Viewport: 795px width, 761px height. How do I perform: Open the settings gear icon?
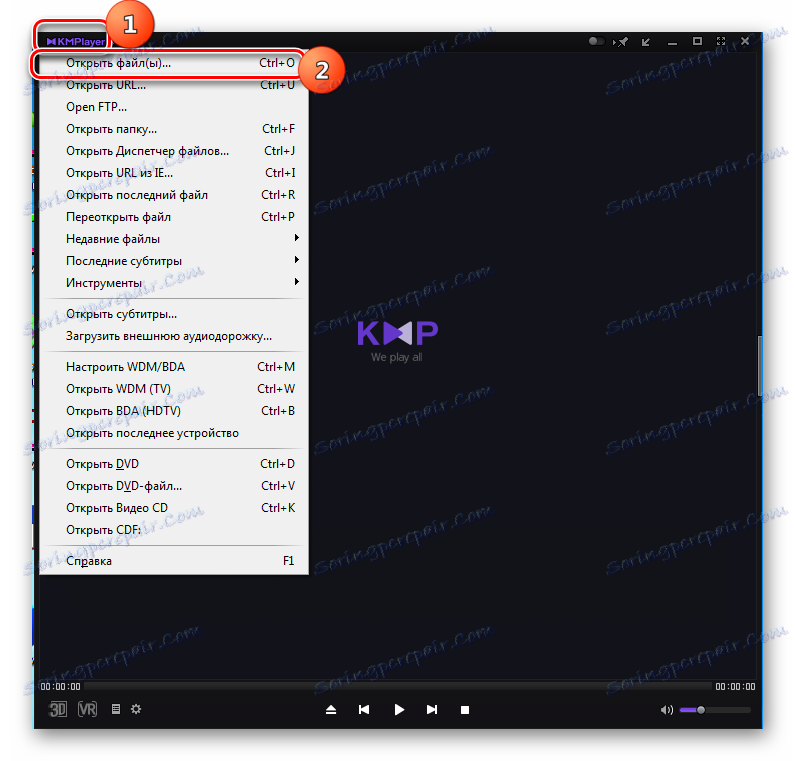tap(136, 709)
